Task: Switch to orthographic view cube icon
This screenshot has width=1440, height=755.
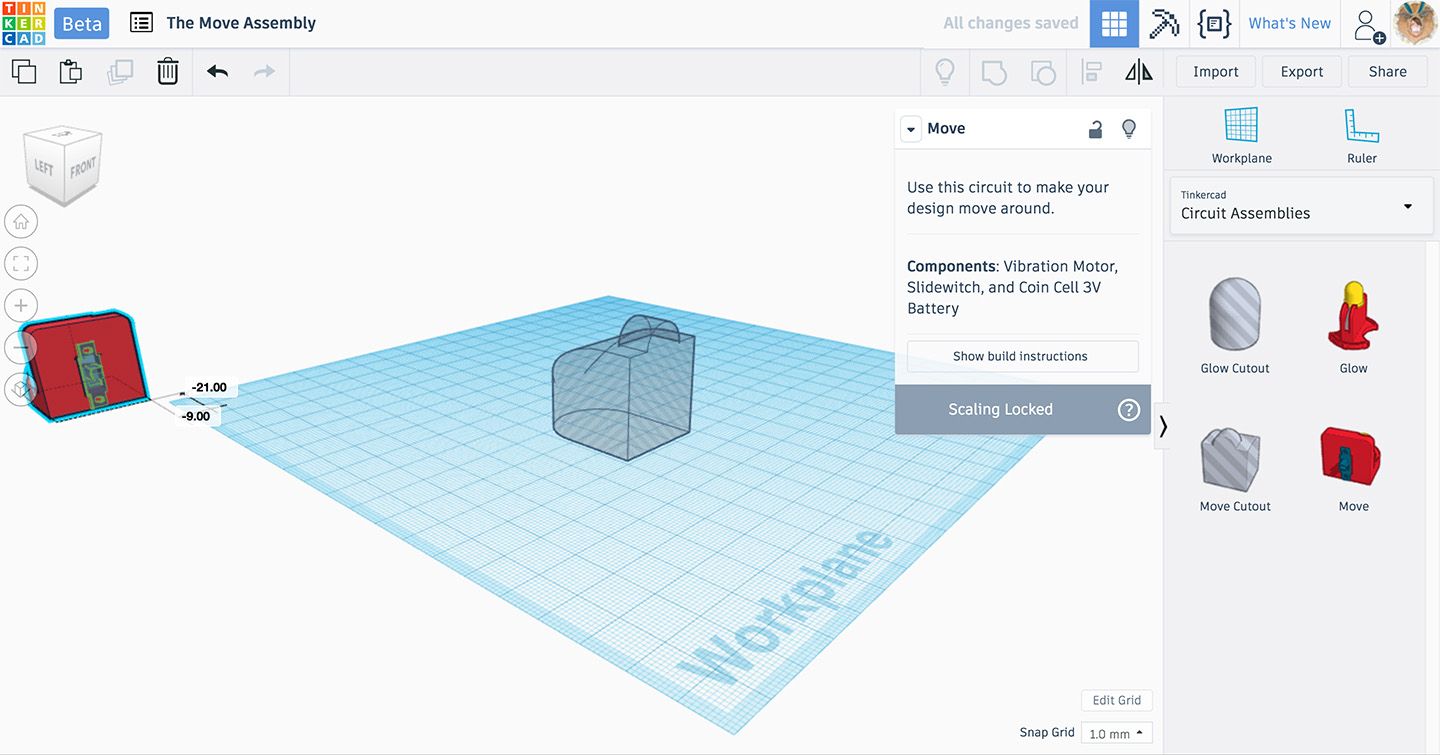Action: coord(21,389)
